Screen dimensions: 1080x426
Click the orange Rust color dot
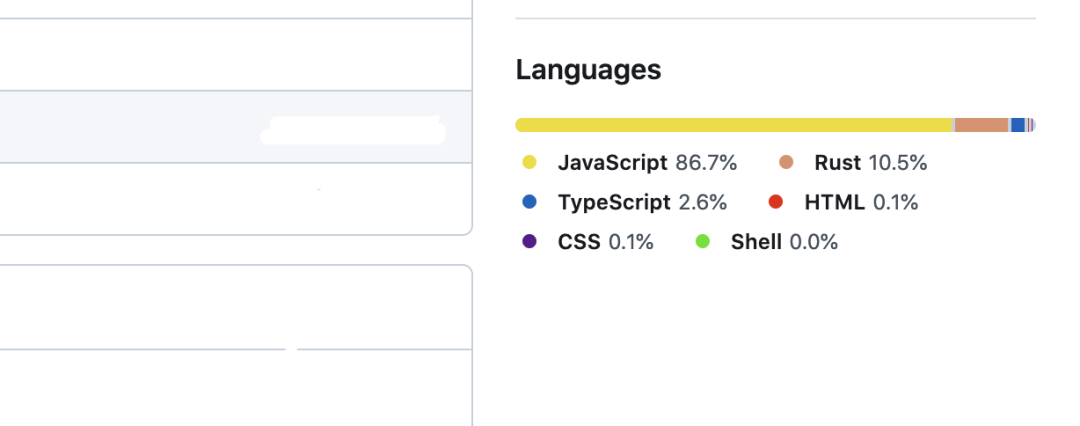(x=786, y=162)
